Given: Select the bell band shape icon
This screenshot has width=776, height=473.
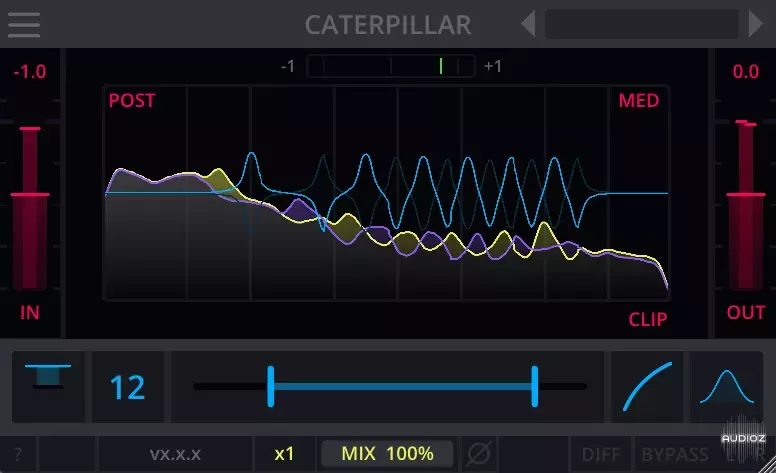Looking at the screenshot, I should (727, 386).
